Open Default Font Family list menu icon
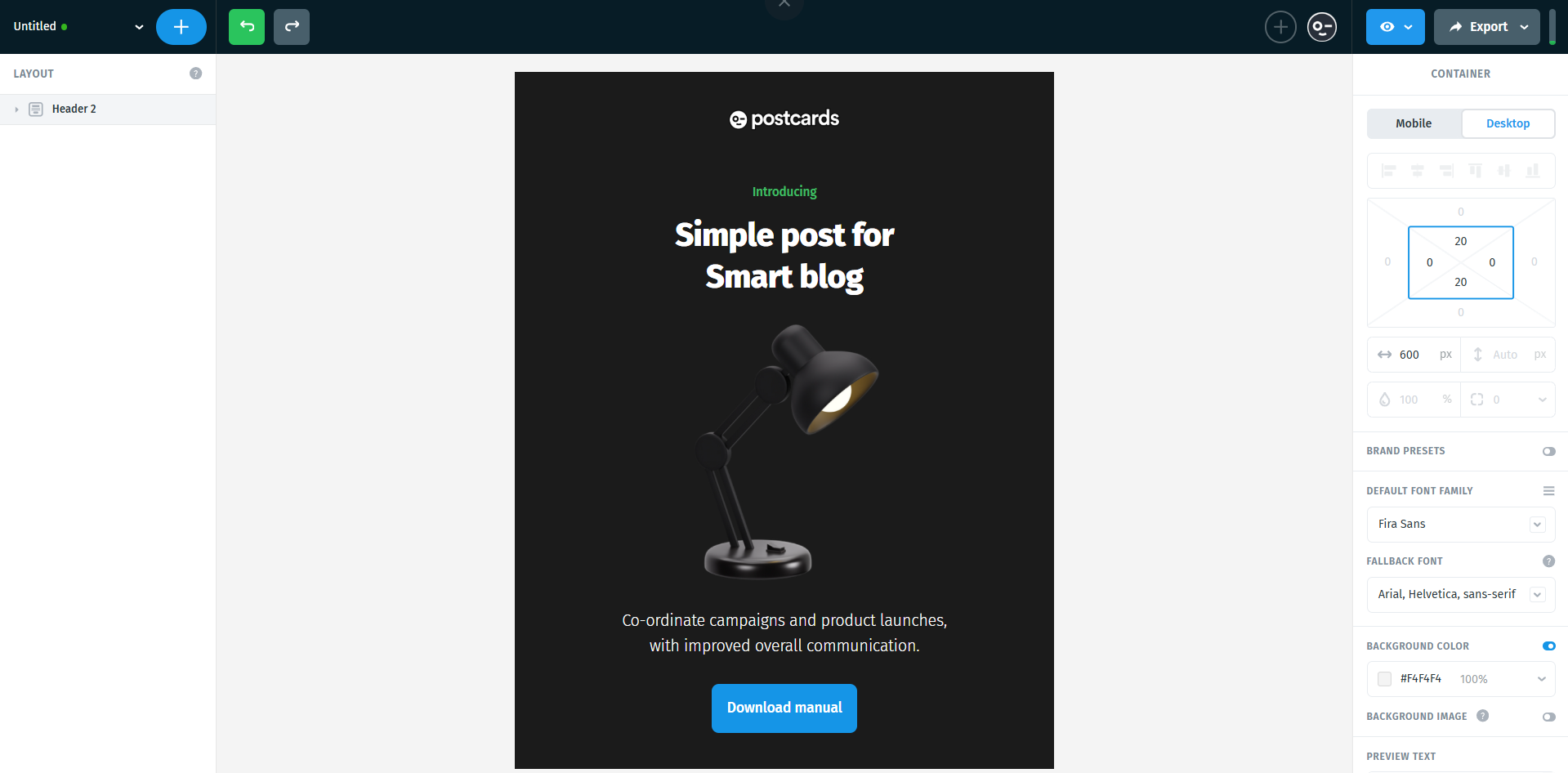This screenshot has width=1568, height=773. (x=1548, y=491)
